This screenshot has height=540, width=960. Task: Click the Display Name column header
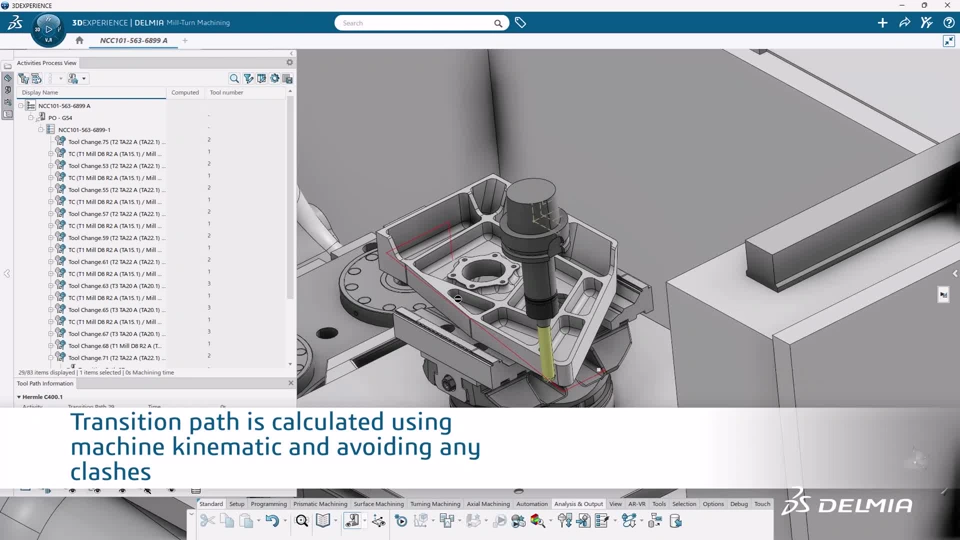pos(91,92)
